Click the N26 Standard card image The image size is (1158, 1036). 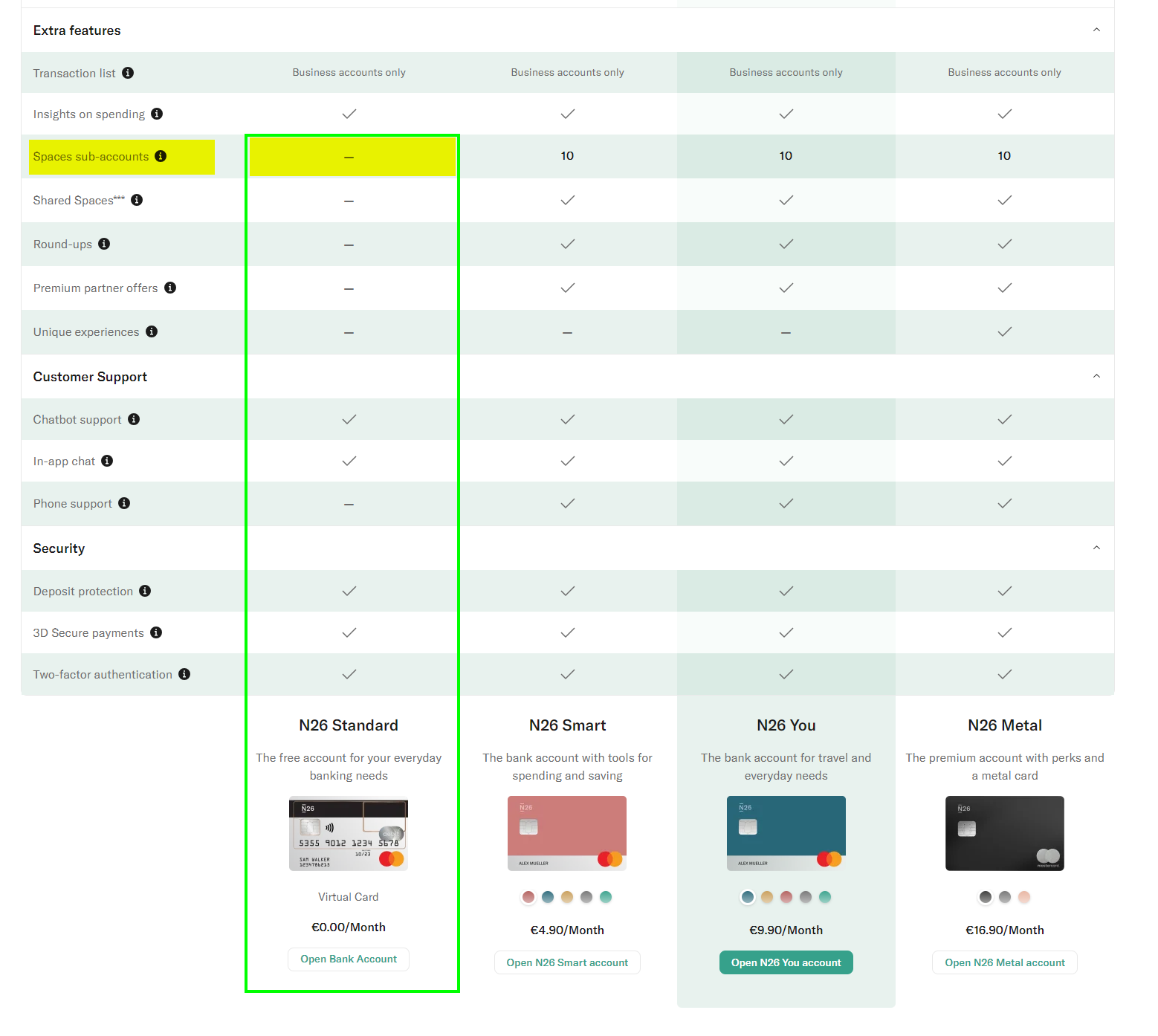pyautogui.click(x=349, y=833)
